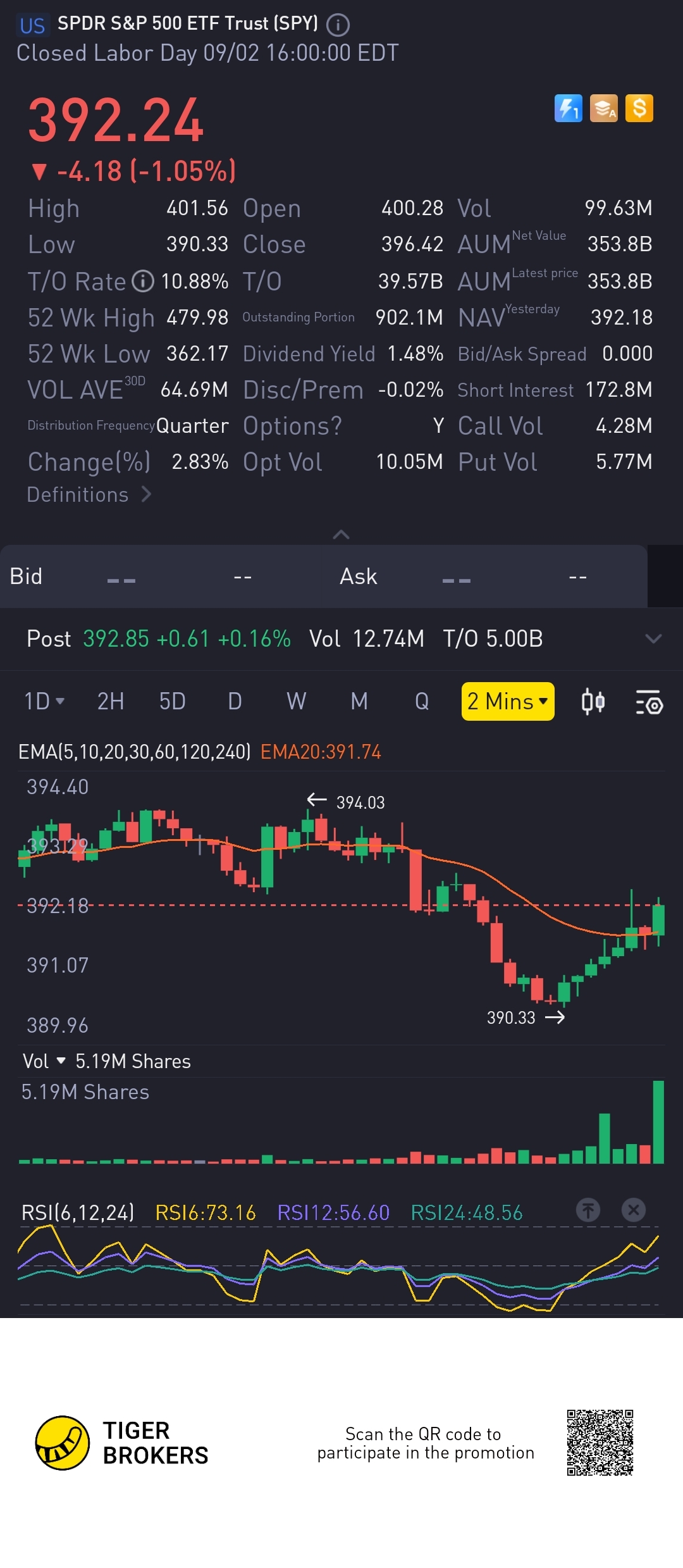Image resolution: width=683 pixels, height=1568 pixels.
Task: Select the 2H chart period tab
Action: coord(111,702)
